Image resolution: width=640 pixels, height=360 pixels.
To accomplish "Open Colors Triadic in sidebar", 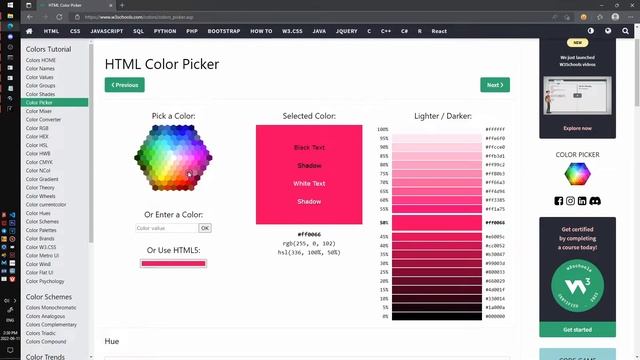I will (41, 333).
